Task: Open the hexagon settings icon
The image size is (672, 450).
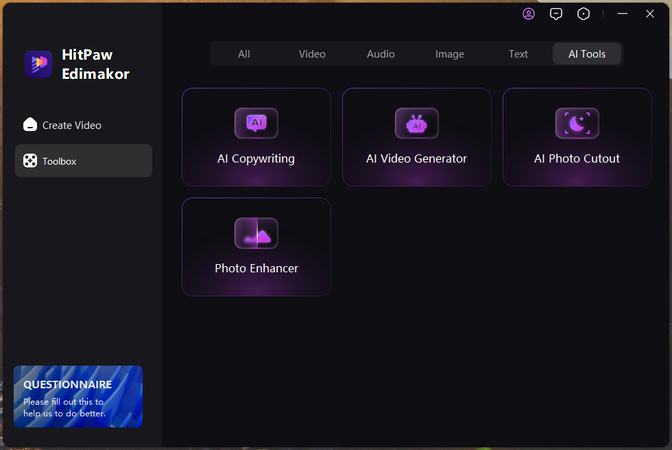Action: 584,14
